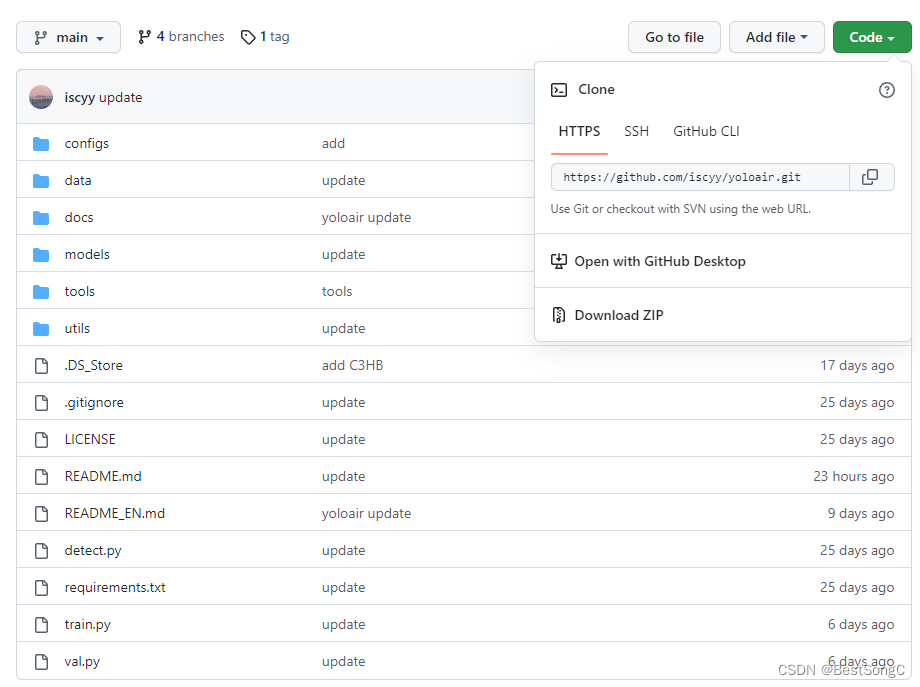Open the configs row 'add' commit message
Viewport: 920px width, 687px height.
point(333,144)
